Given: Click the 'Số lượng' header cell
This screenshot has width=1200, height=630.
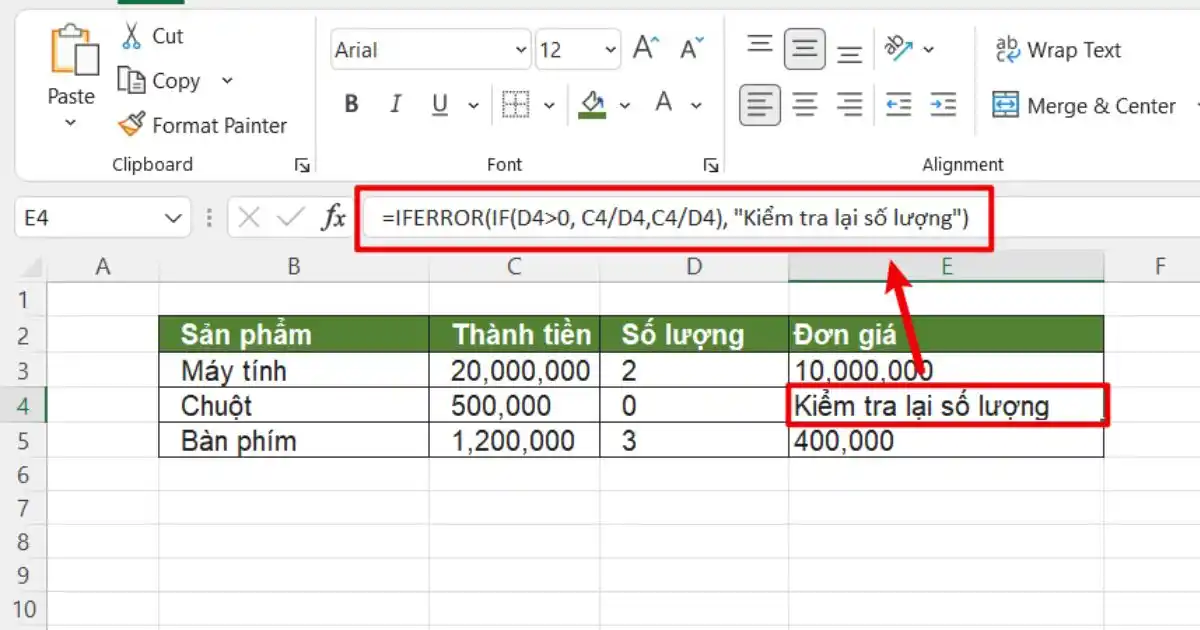Looking at the screenshot, I should pyautogui.click(x=694, y=334).
